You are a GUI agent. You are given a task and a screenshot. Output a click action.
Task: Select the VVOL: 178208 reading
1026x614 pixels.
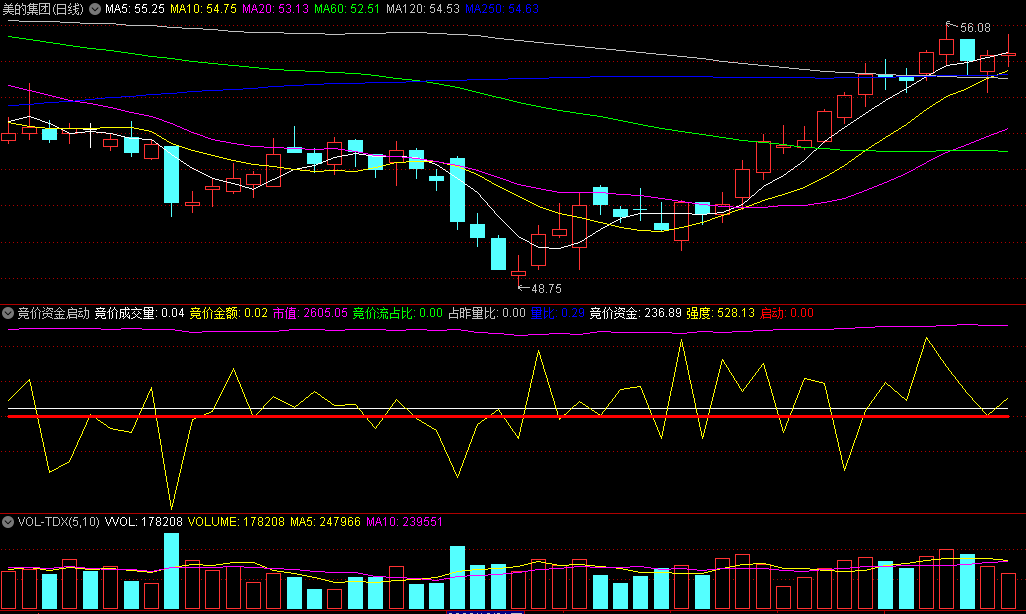point(143,522)
